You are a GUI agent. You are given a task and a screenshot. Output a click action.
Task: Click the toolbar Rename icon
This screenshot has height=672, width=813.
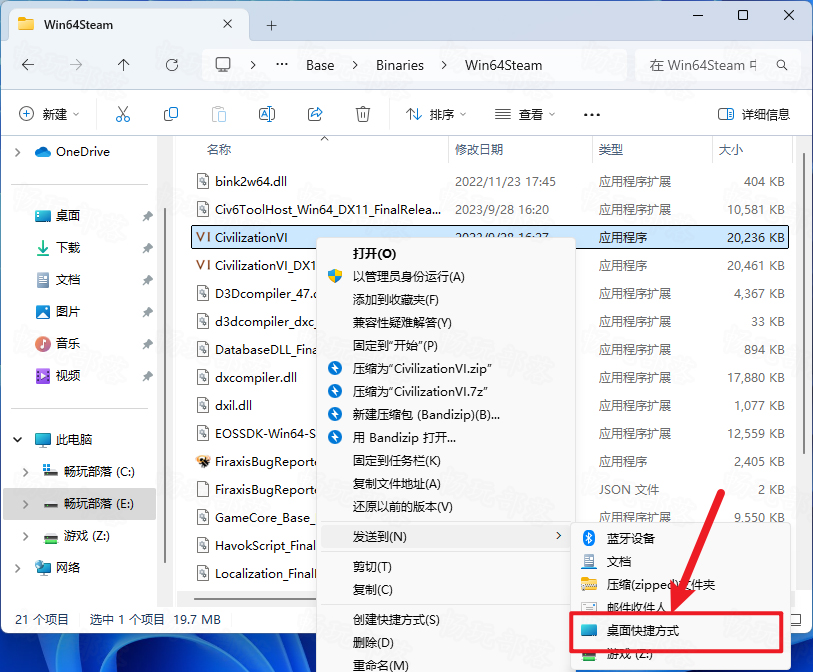pyautogui.click(x=267, y=114)
